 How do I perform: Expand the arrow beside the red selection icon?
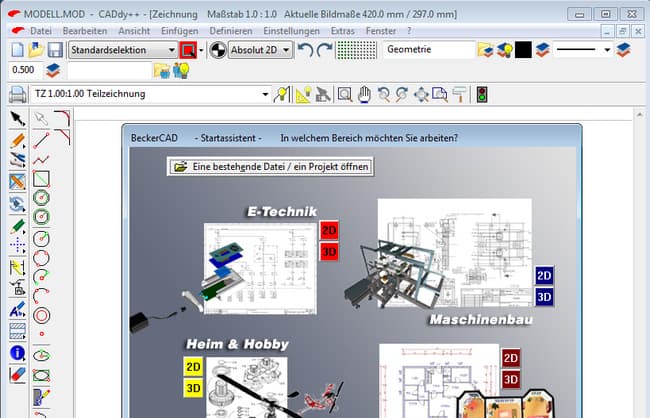pos(201,50)
